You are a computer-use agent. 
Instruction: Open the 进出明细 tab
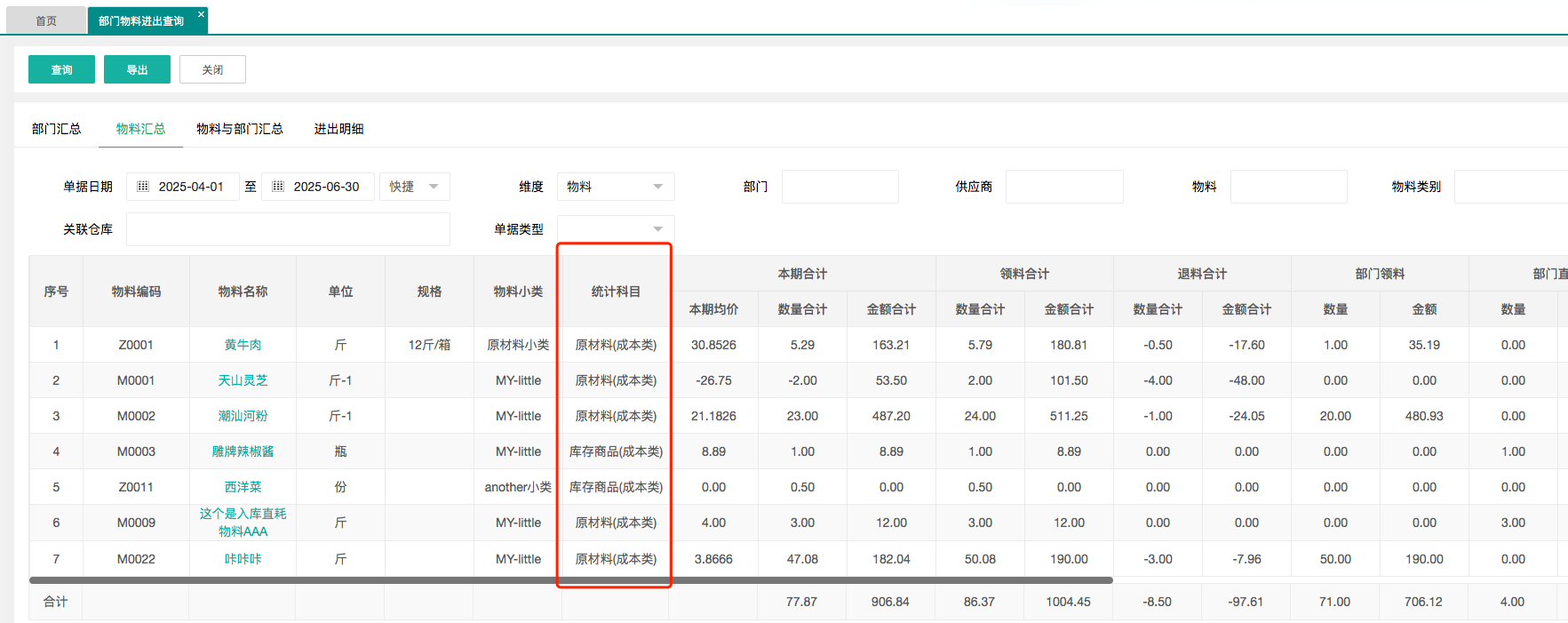pos(338,129)
